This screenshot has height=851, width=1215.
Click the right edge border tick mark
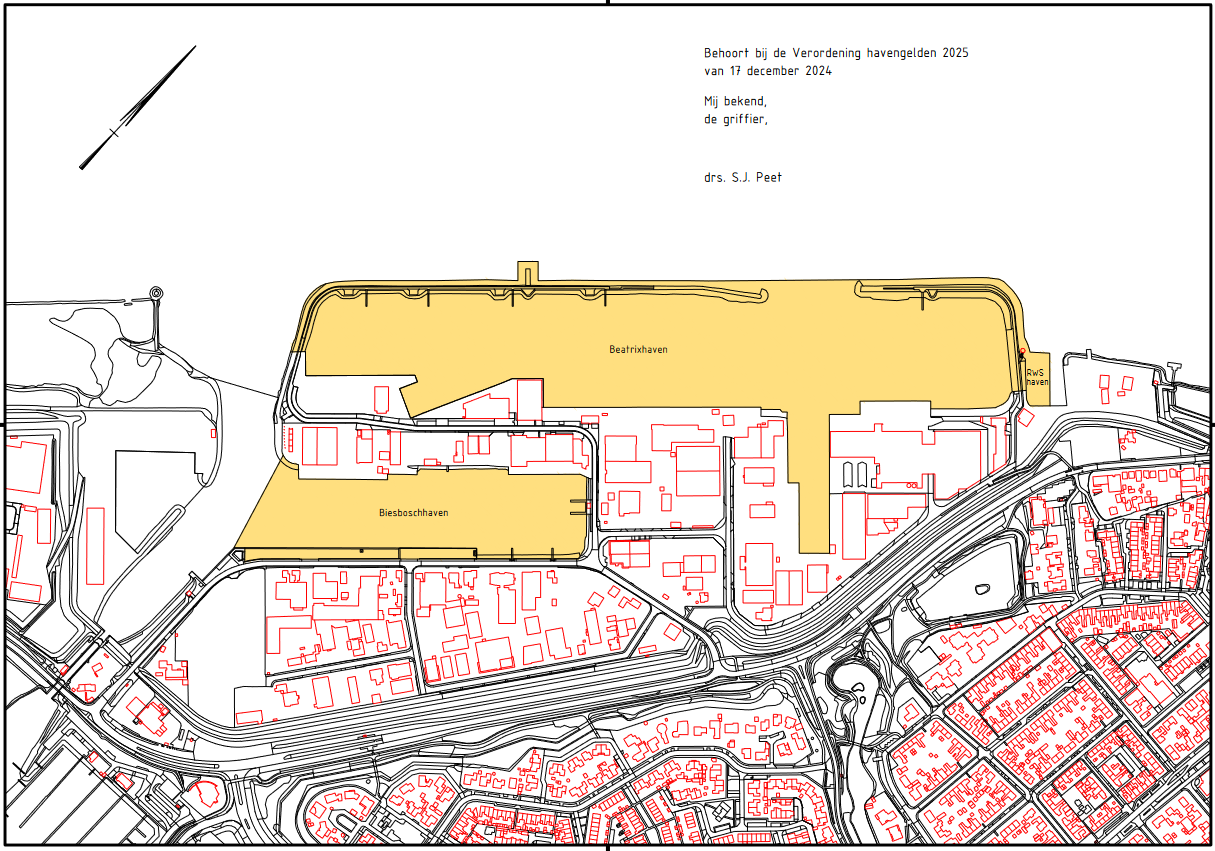pos(1211,424)
